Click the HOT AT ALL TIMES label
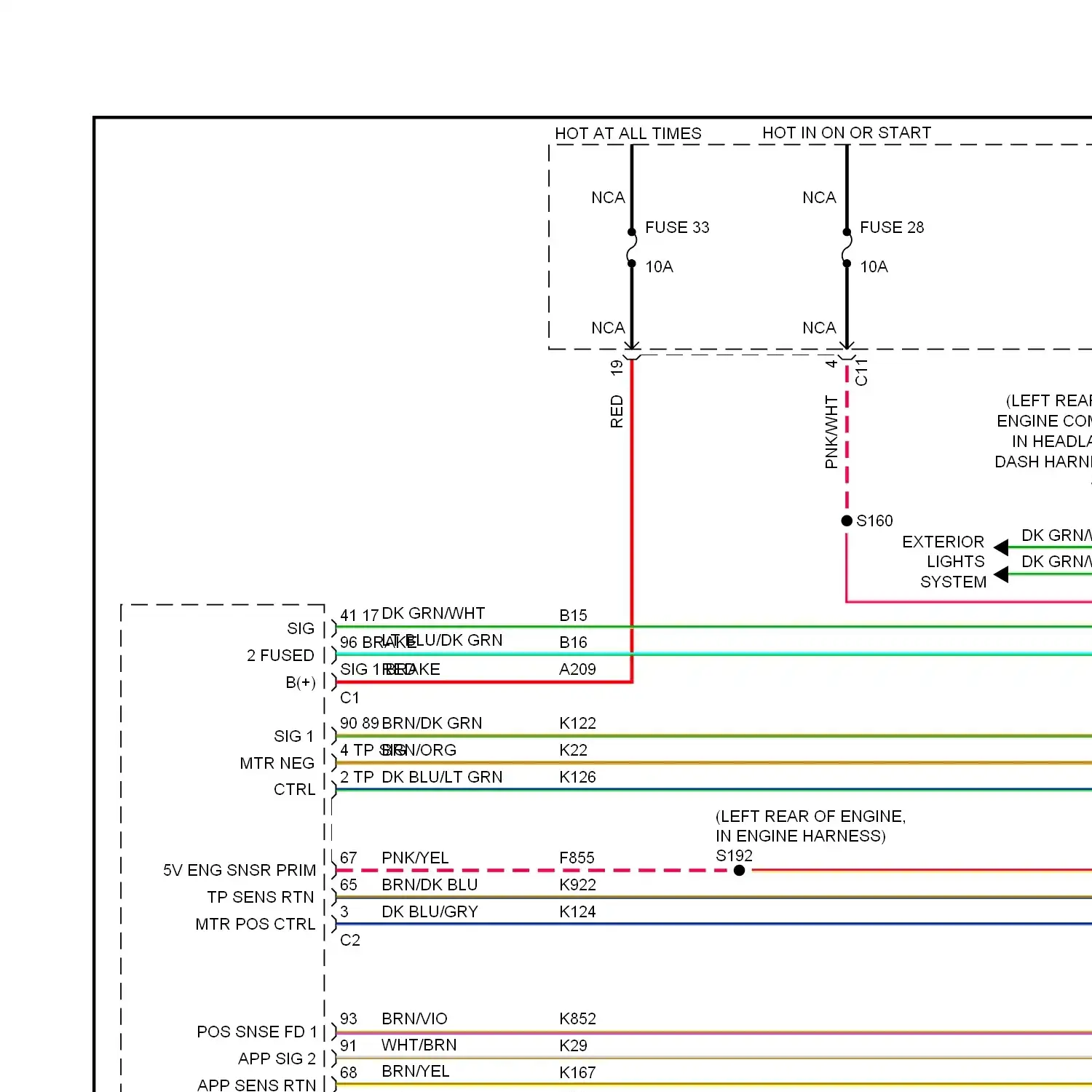Viewport: 1092px width, 1092px height. tap(628, 133)
